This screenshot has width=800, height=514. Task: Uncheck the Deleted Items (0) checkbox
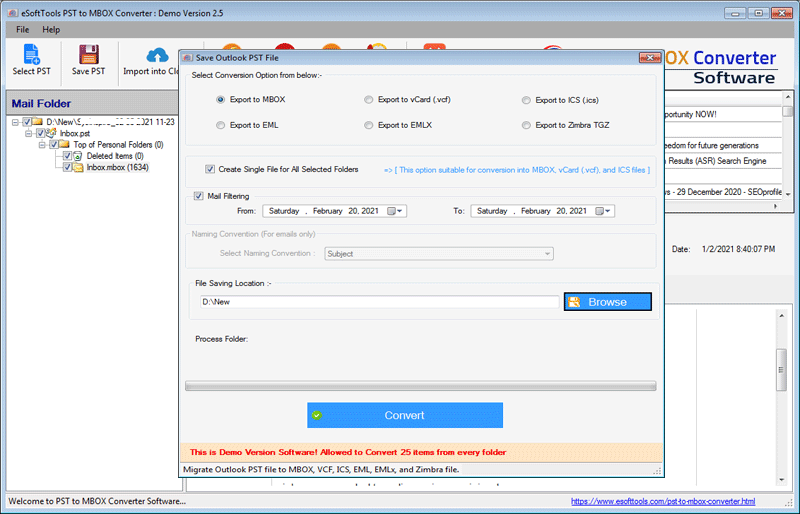67,156
